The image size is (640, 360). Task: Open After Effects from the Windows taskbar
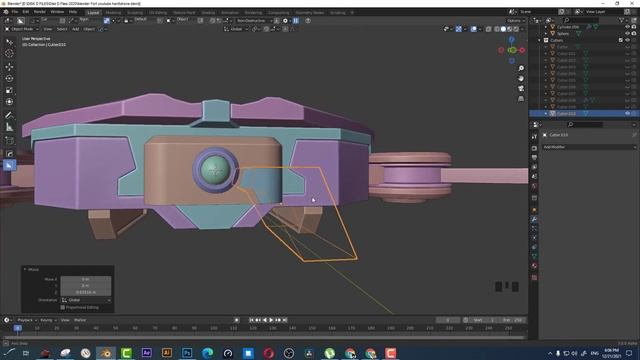click(x=147, y=353)
